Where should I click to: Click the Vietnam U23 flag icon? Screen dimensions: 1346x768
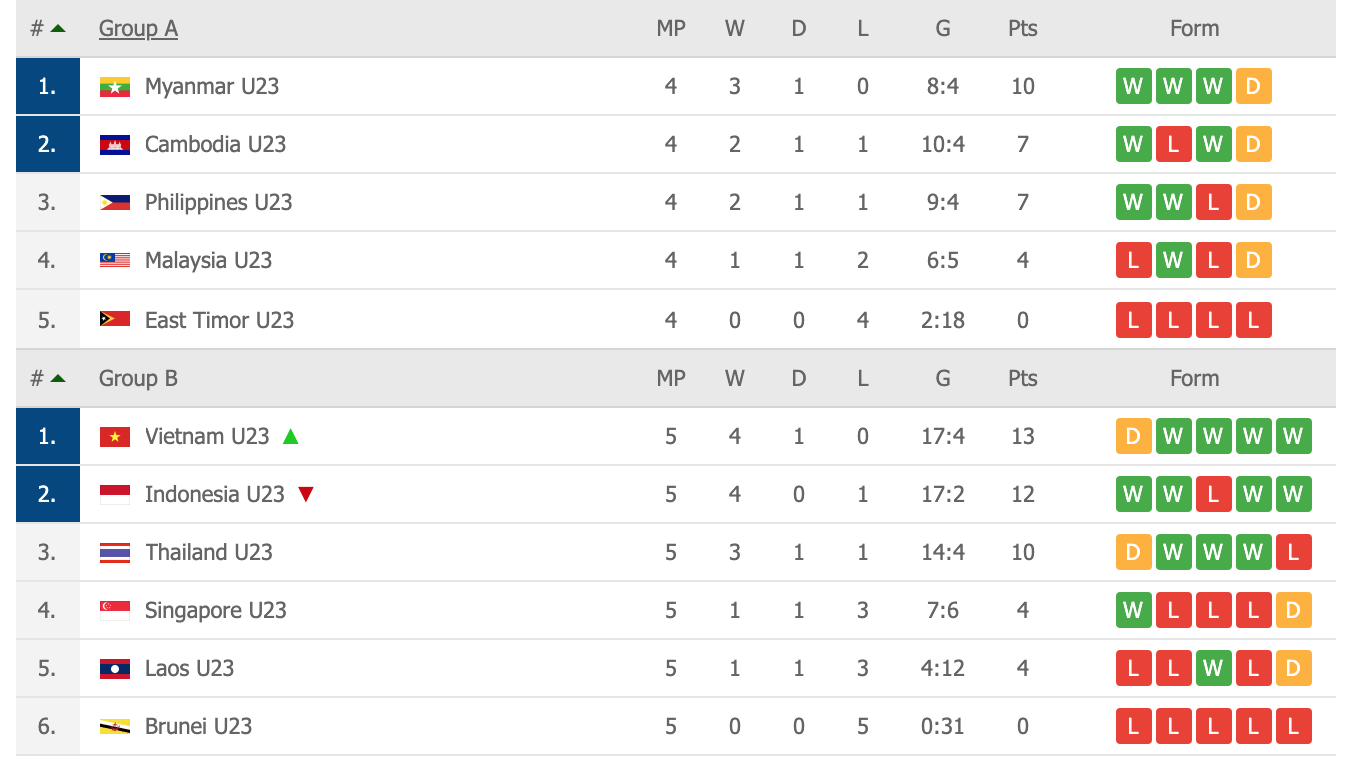point(115,437)
